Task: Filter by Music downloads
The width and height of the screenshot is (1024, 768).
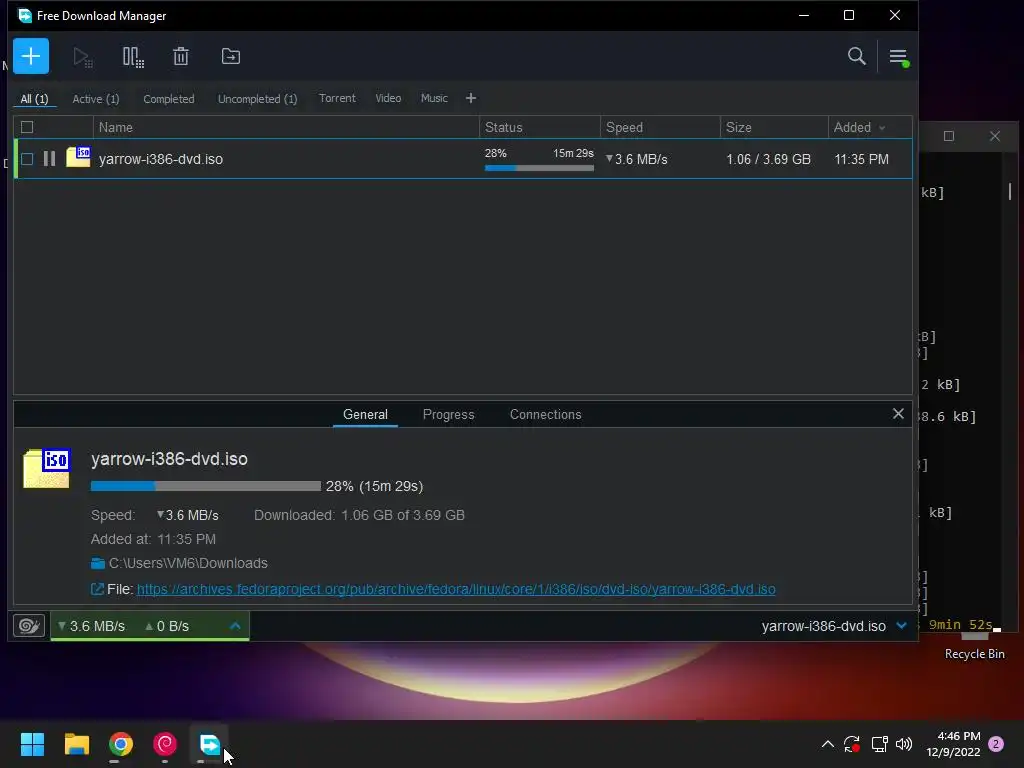Action: 434,98
